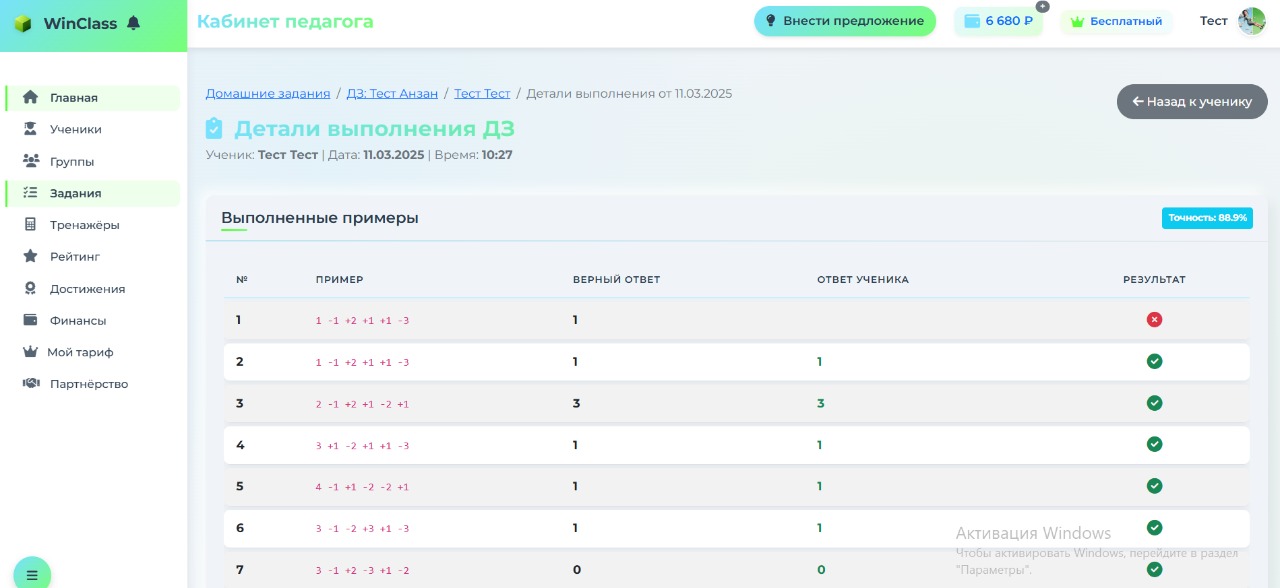Screen dimensions: 1280x588
Task: Open Главная in the sidebar
Action: click(x=74, y=98)
